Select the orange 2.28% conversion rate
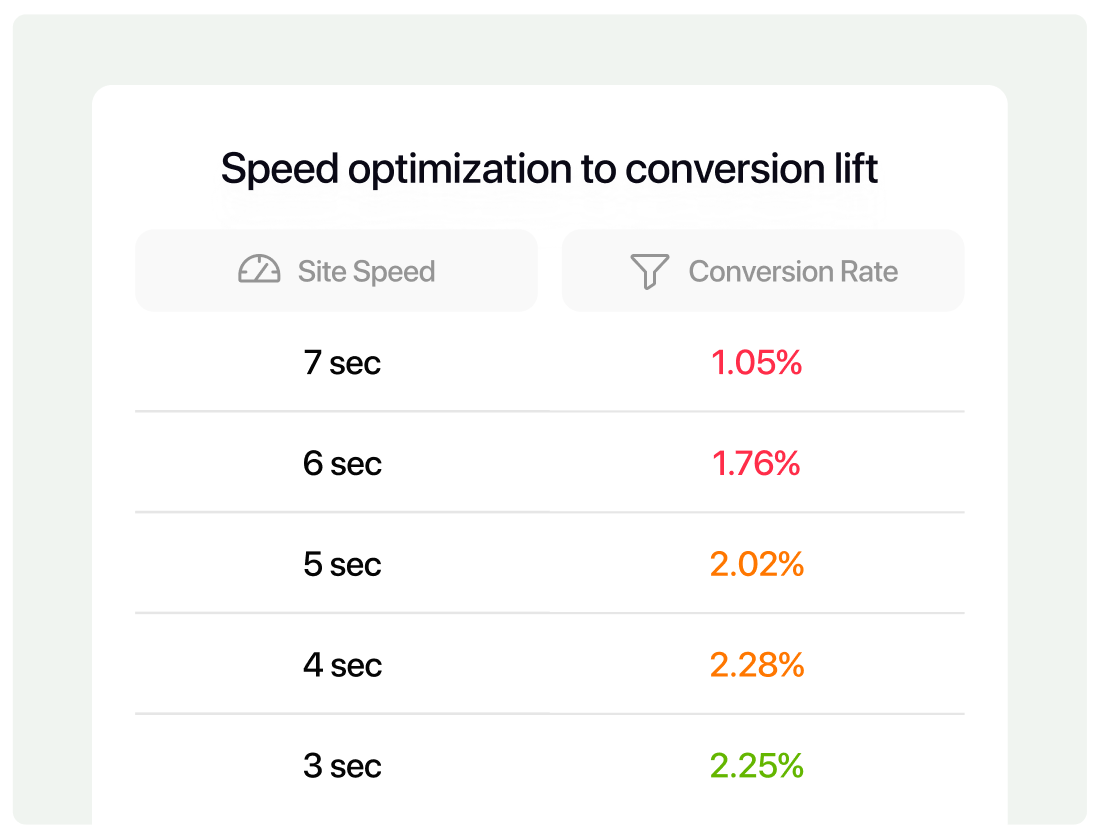 (757, 666)
